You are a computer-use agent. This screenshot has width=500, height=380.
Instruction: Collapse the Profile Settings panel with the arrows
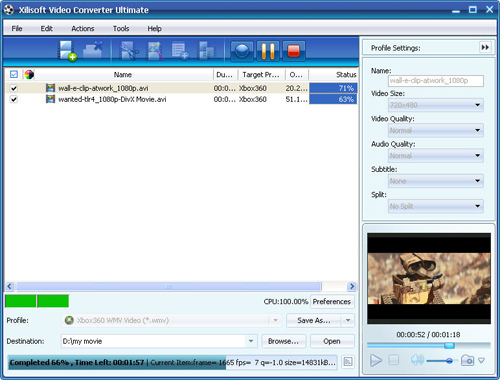(x=485, y=47)
